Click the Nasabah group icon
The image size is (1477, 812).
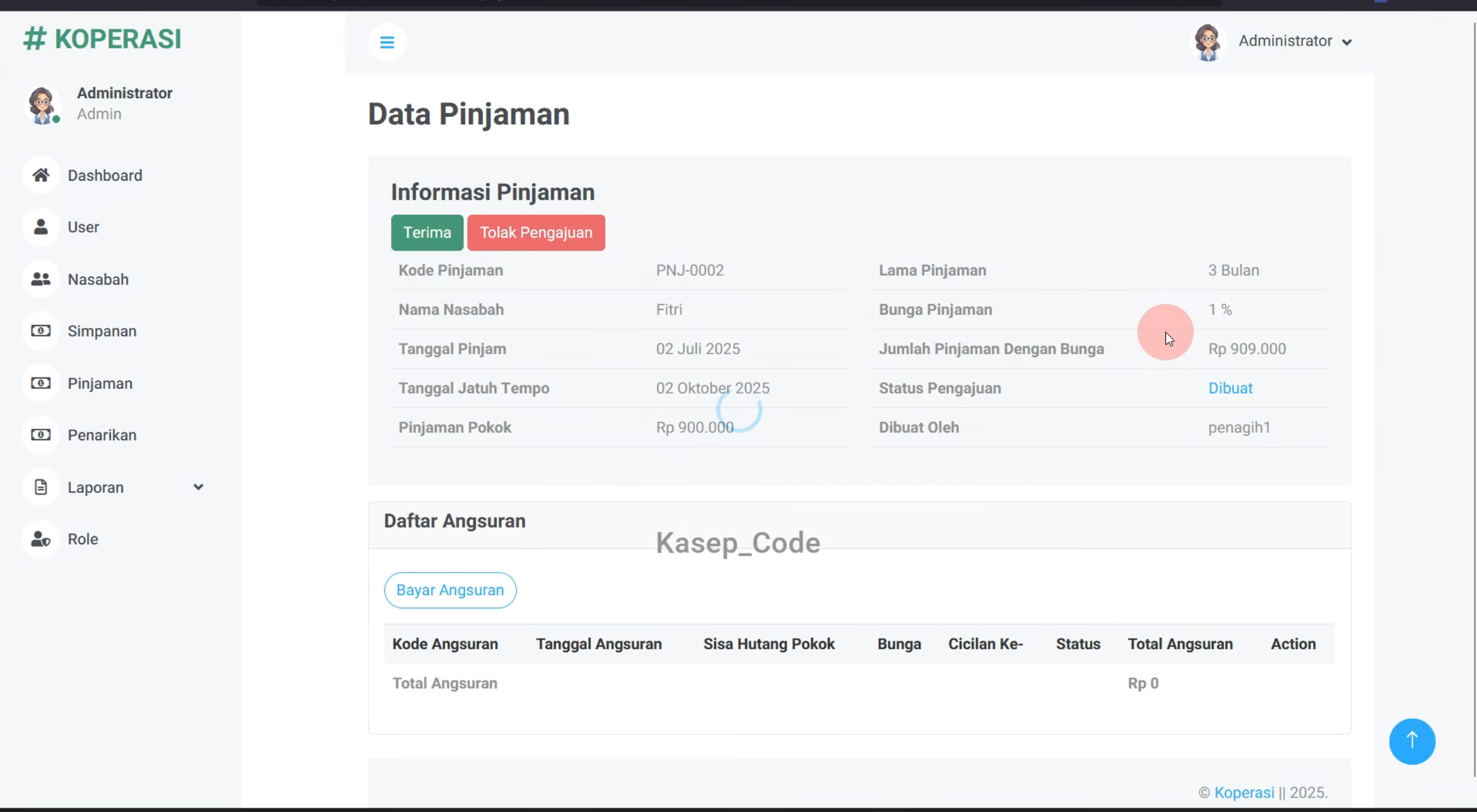pos(40,279)
